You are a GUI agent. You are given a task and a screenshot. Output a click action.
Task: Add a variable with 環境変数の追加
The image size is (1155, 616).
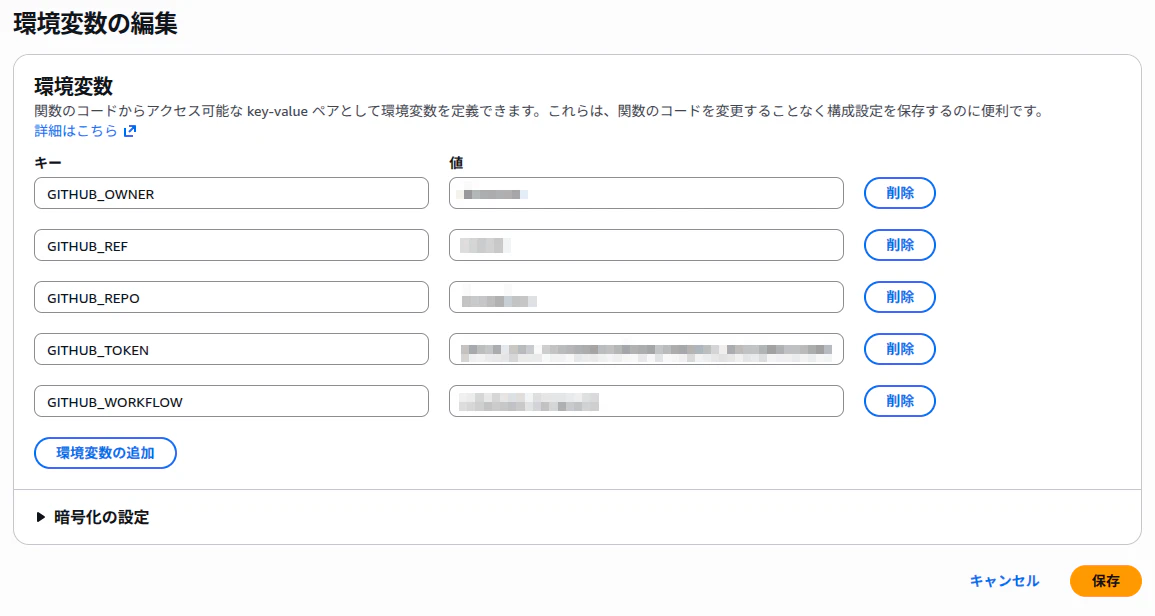point(105,453)
